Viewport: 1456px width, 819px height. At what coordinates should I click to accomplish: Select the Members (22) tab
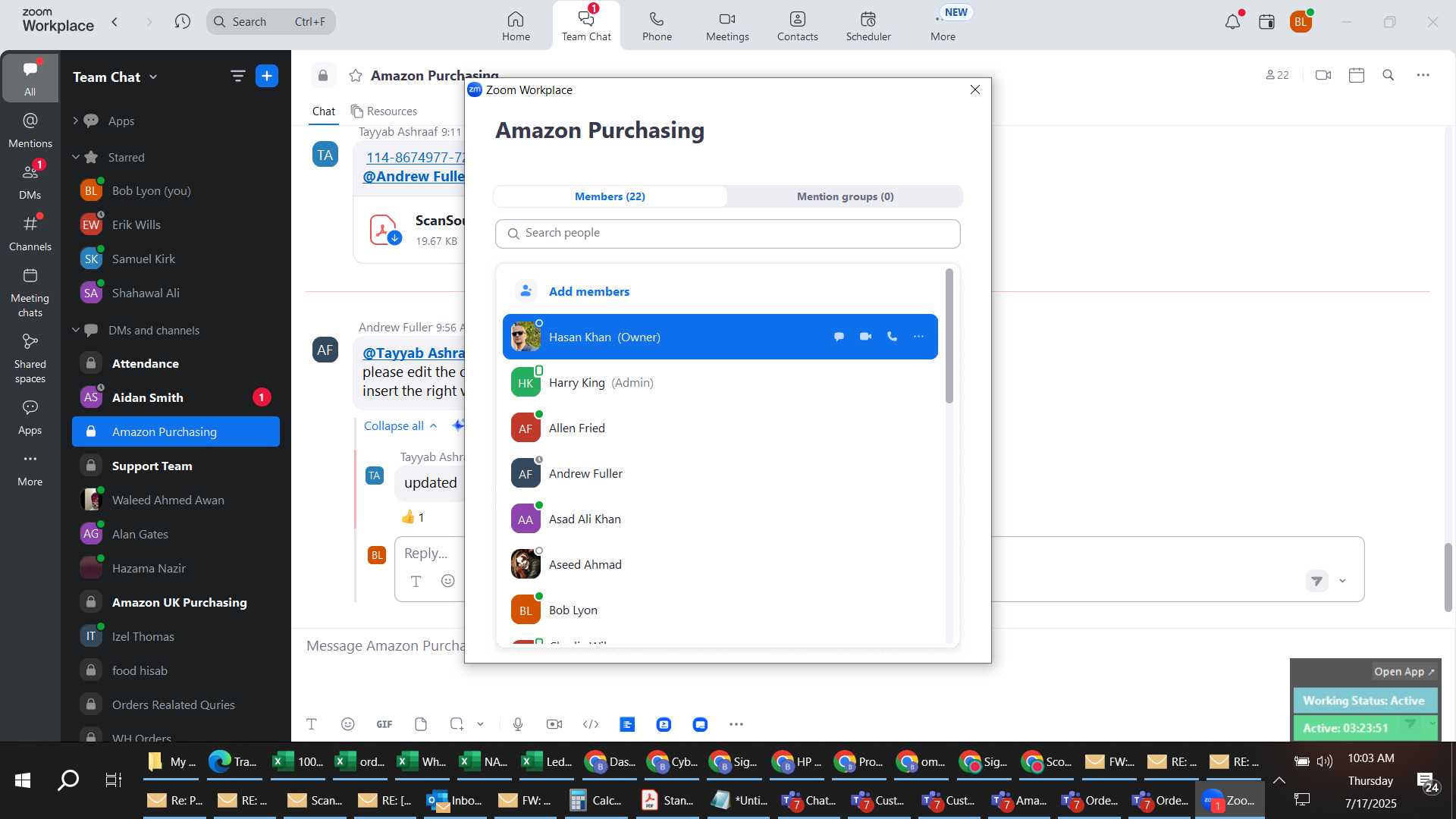click(610, 196)
